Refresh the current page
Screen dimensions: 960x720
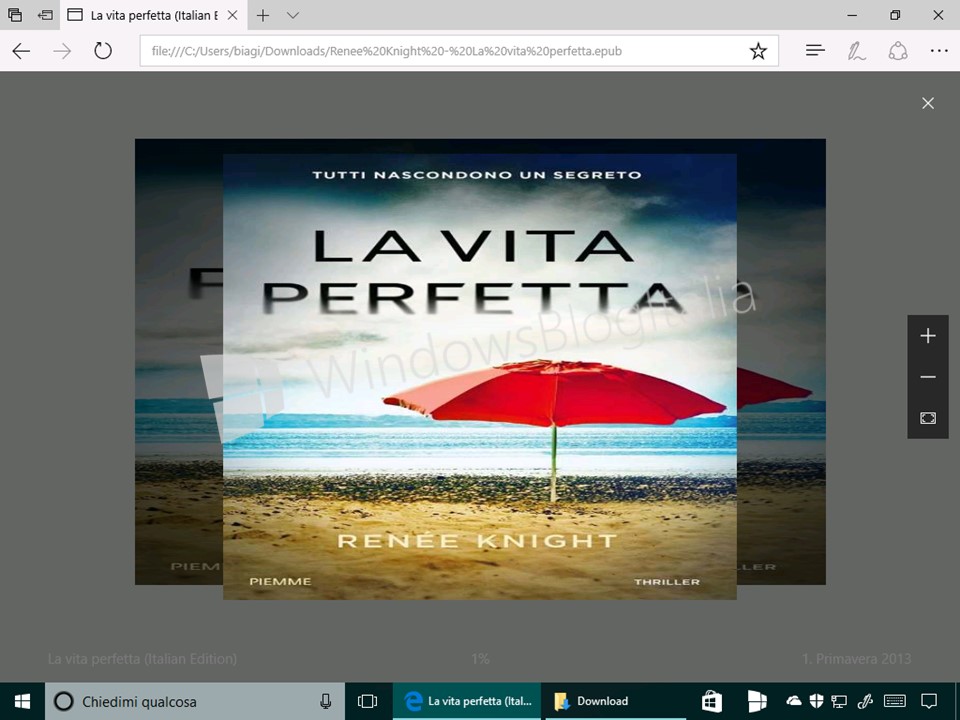click(x=103, y=50)
